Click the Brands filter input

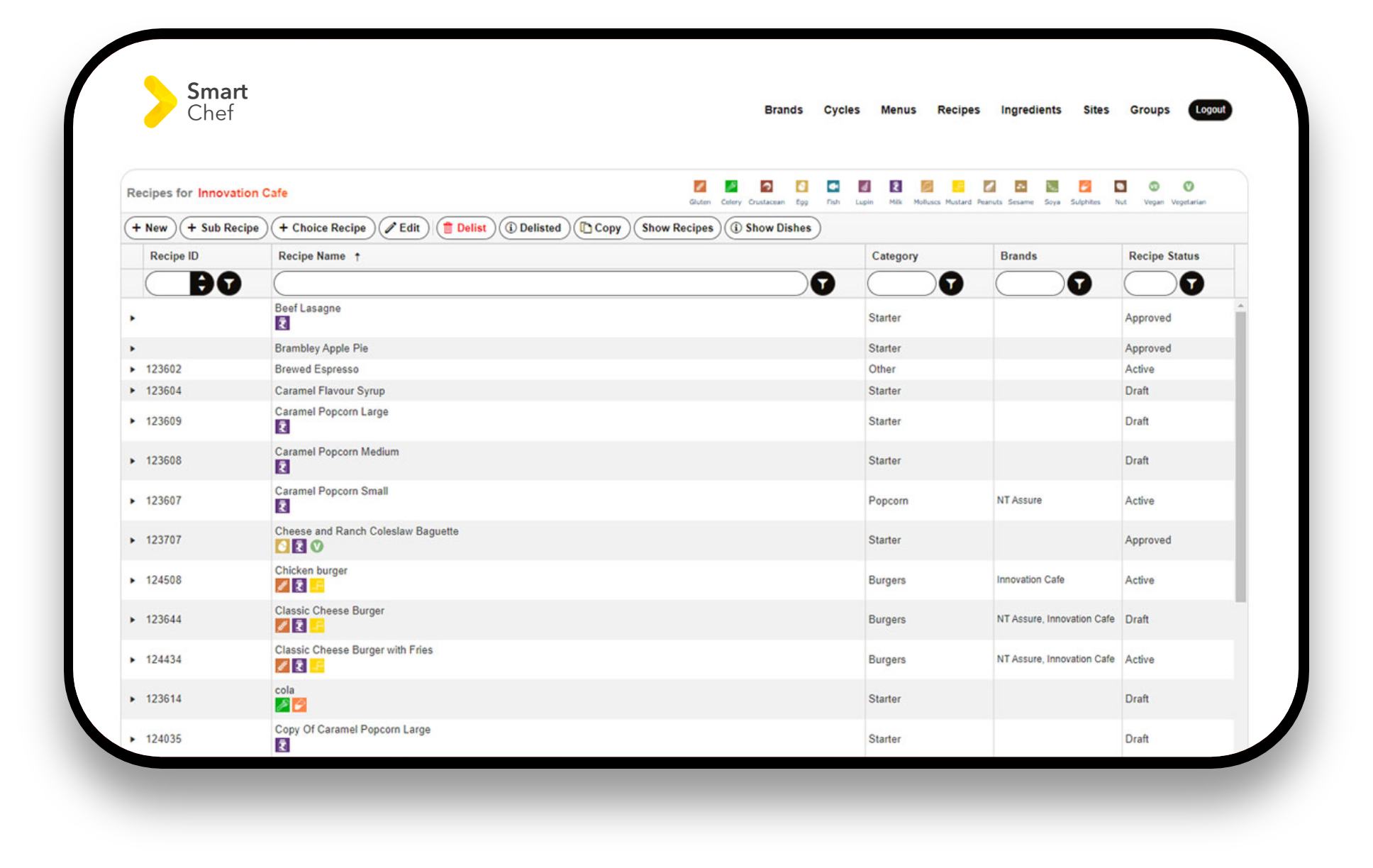[x=1030, y=284]
